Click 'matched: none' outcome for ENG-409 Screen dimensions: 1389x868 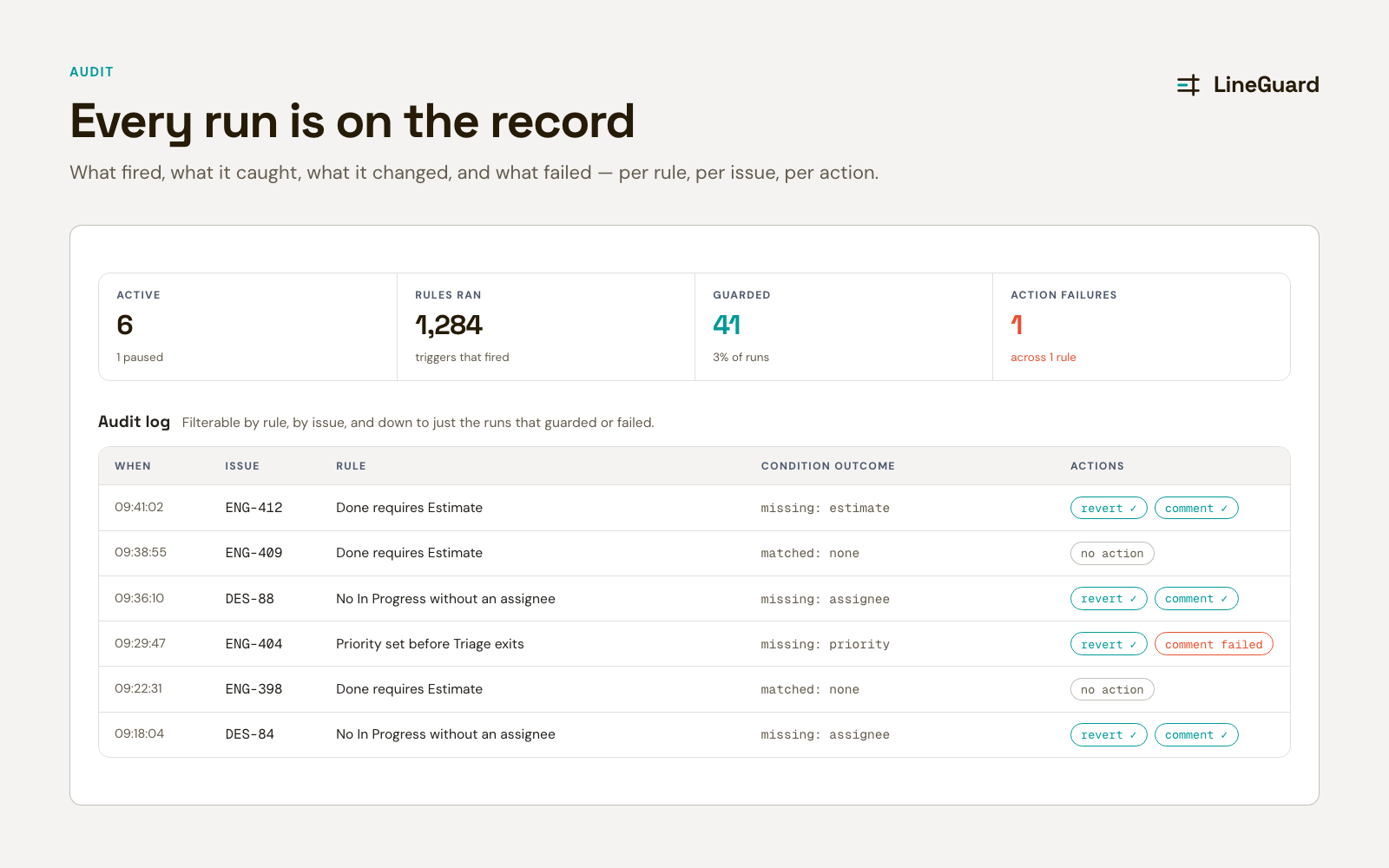810,553
